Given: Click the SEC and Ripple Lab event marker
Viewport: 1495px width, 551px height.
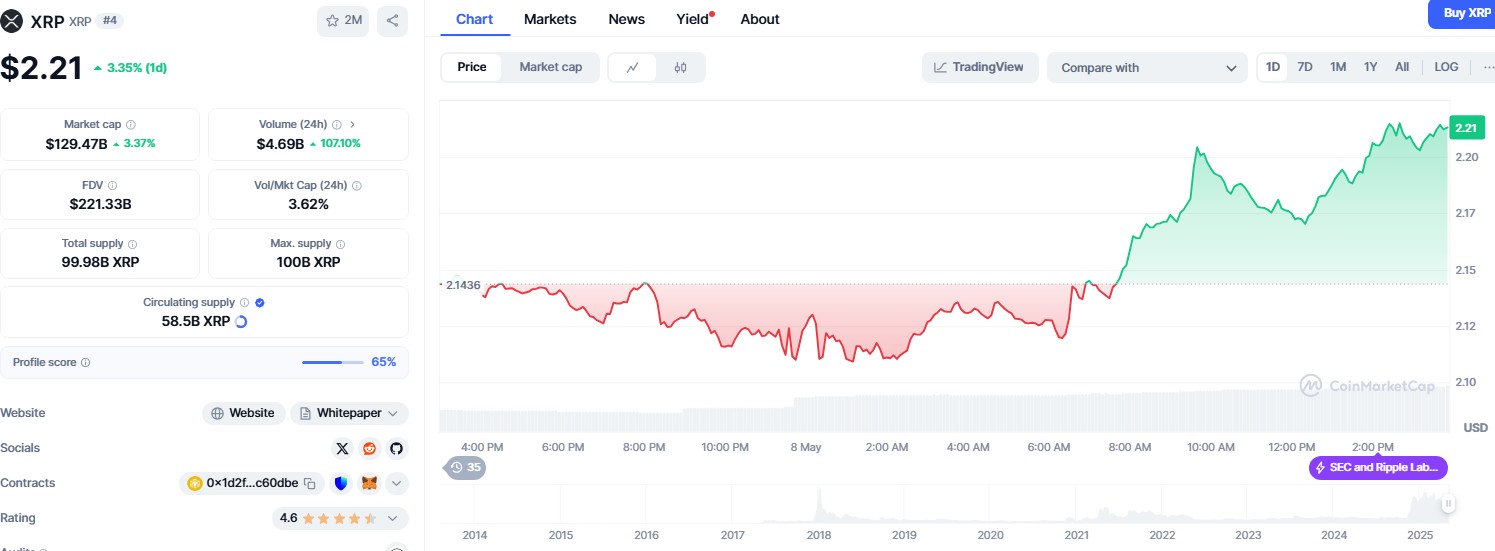Looking at the screenshot, I should coord(1378,467).
